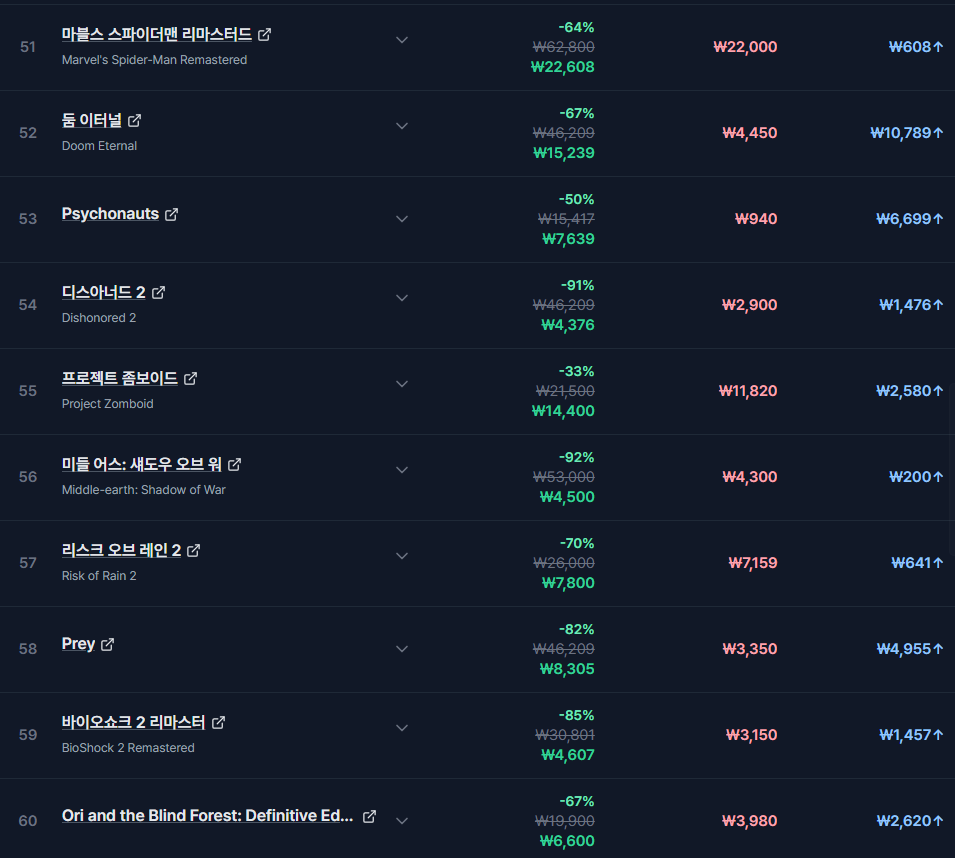Open Project Zomboid external link icon

click(x=191, y=379)
